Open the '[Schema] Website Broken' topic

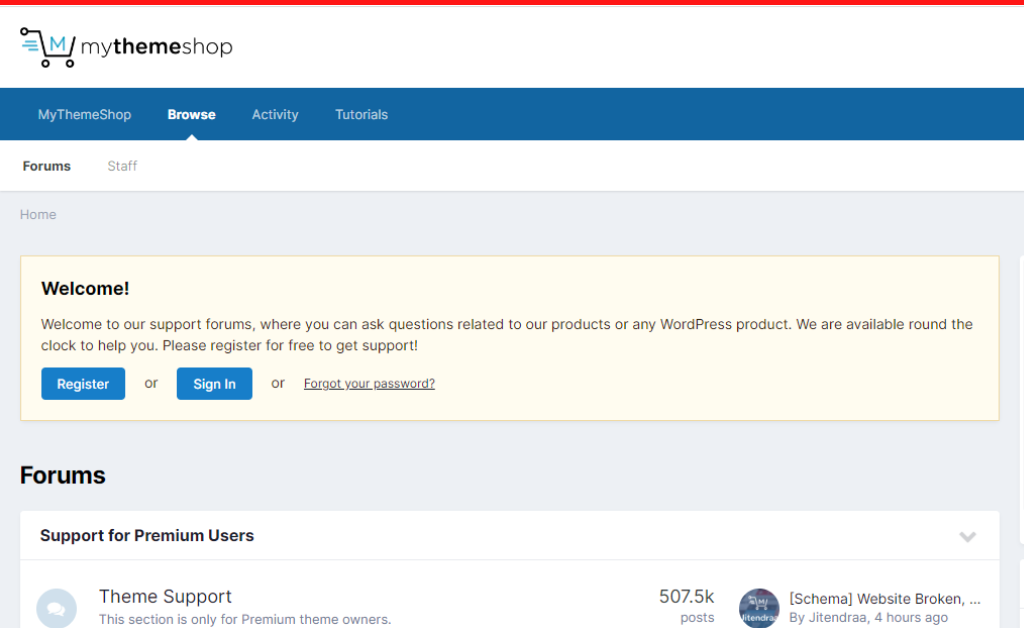(x=885, y=599)
